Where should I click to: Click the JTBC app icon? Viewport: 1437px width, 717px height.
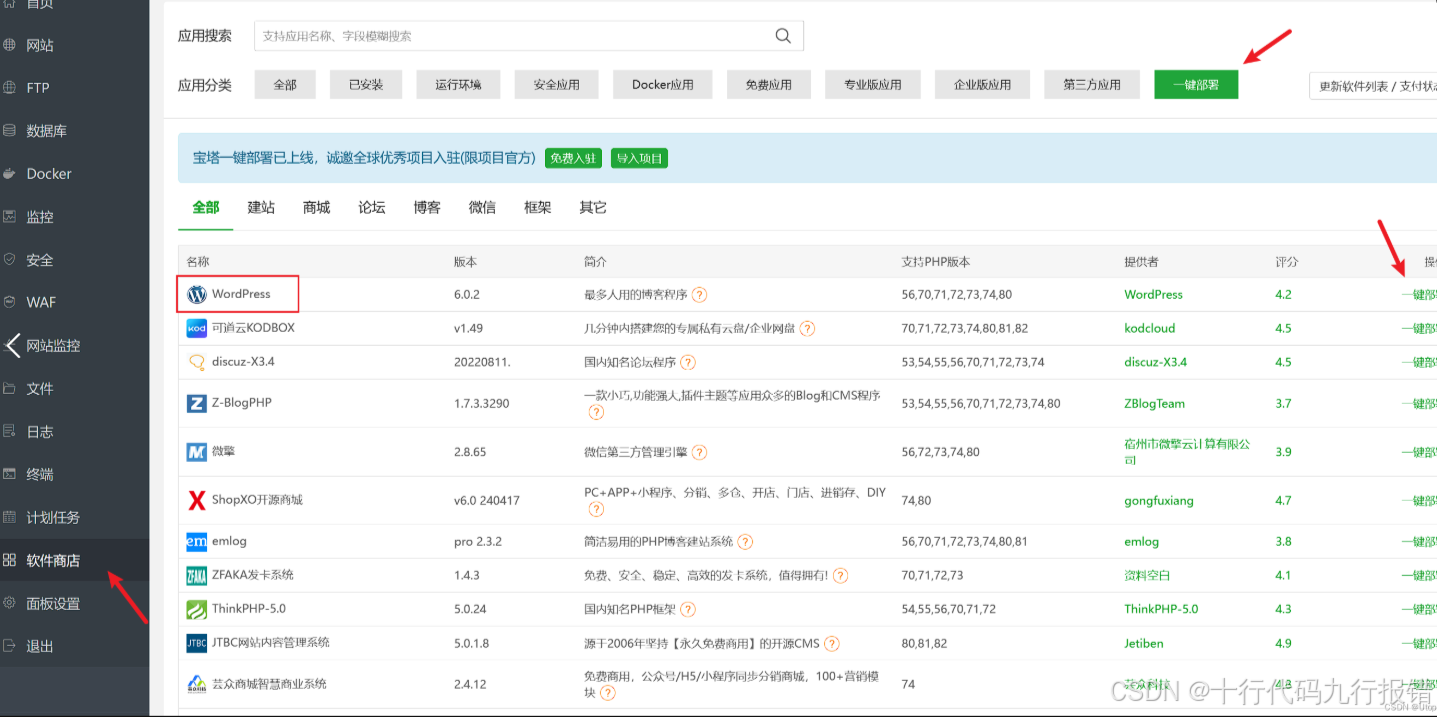(x=197, y=643)
